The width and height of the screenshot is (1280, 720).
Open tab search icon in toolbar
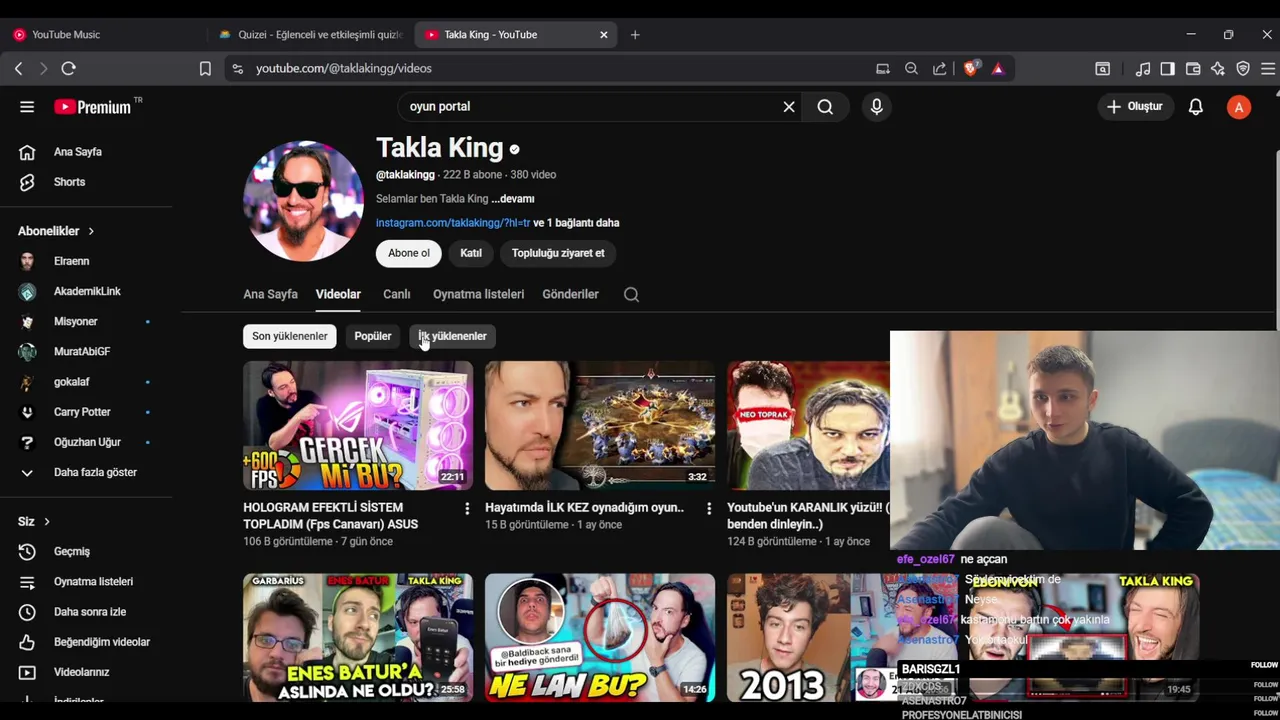[1102, 69]
